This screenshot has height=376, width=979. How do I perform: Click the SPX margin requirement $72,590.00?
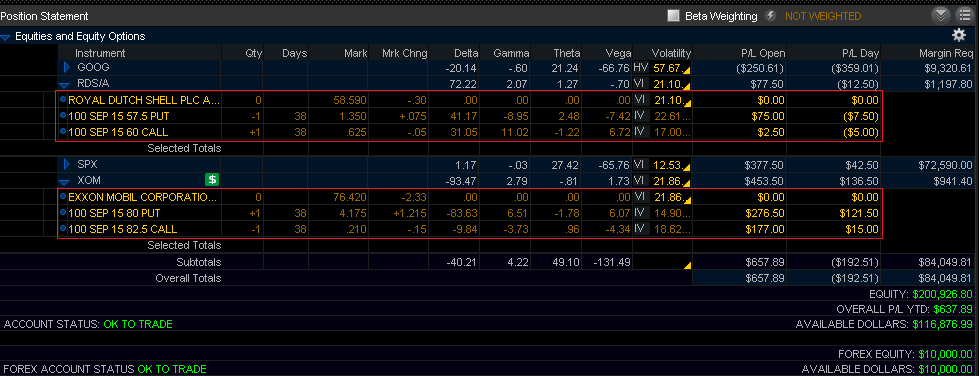pos(946,165)
